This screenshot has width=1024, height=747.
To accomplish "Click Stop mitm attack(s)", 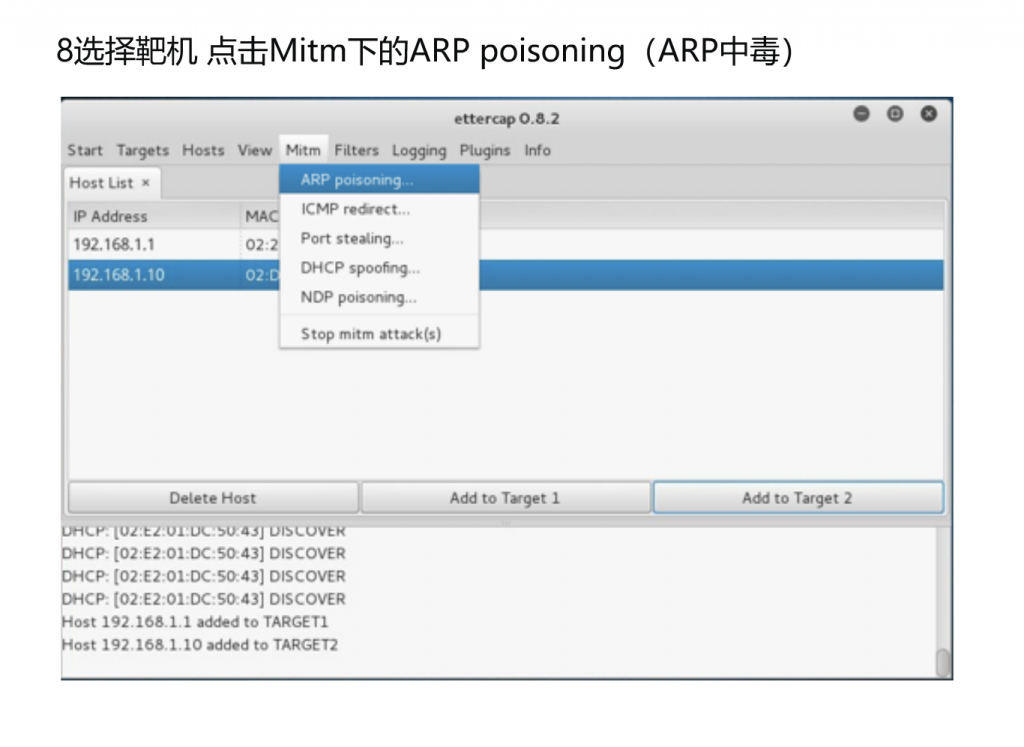I will (x=379, y=334).
